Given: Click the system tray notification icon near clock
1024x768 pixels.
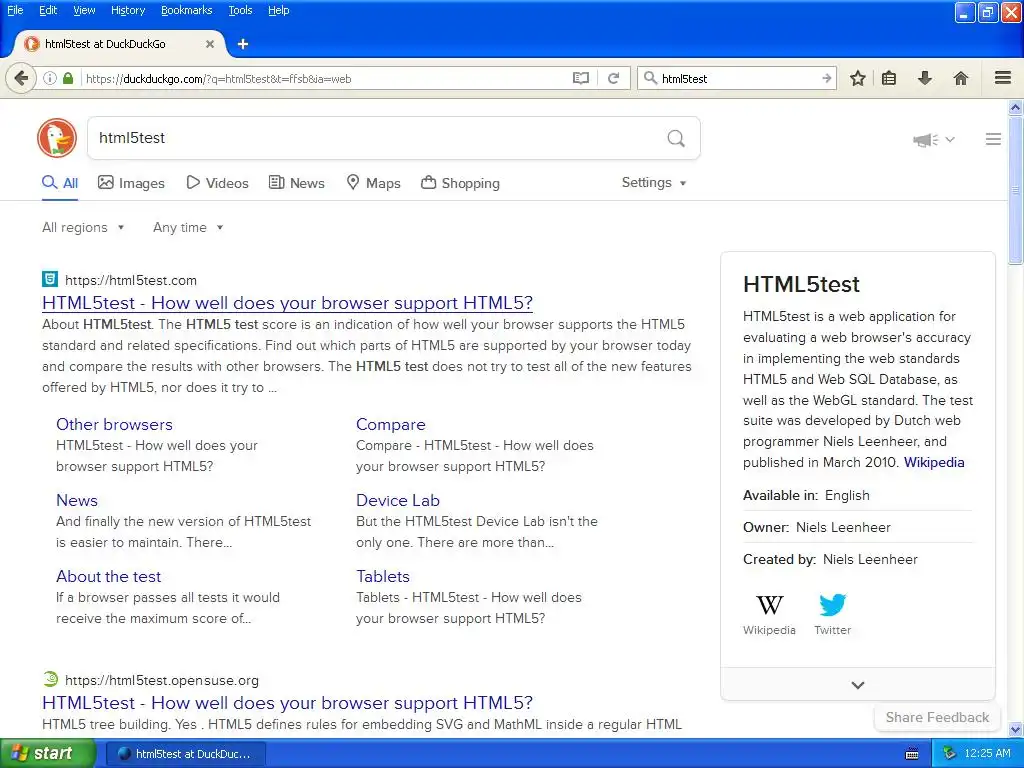Looking at the screenshot, I should 949,754.
